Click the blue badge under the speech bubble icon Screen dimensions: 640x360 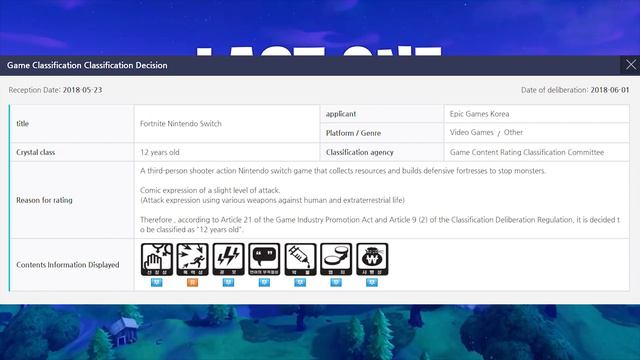click(x=264, y=282)
